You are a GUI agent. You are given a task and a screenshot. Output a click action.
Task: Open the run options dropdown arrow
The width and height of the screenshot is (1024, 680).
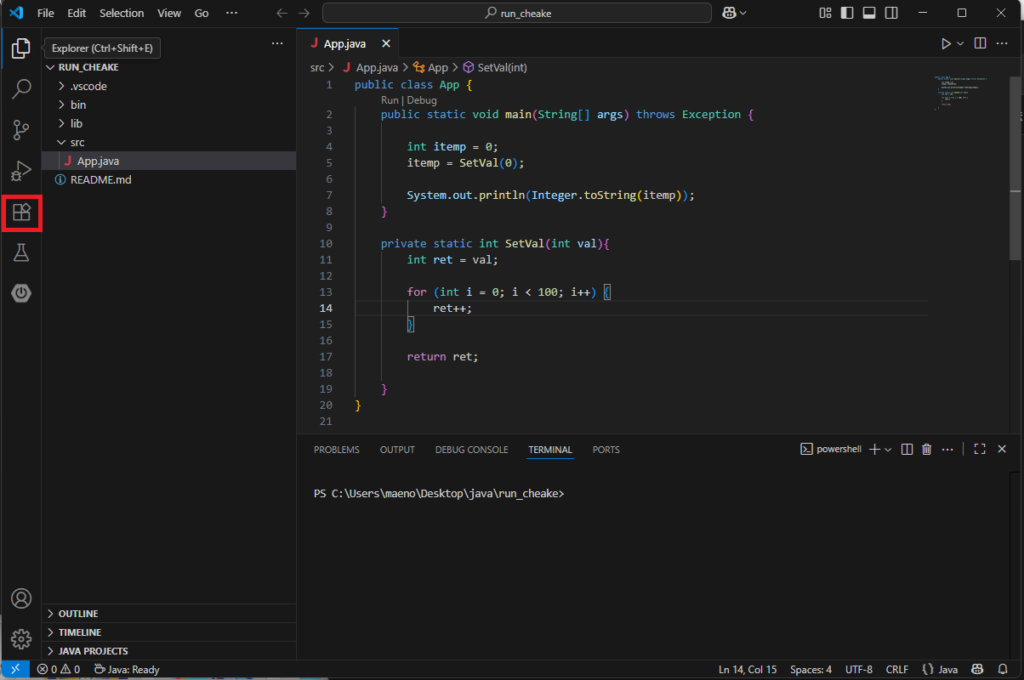(960, 44)
